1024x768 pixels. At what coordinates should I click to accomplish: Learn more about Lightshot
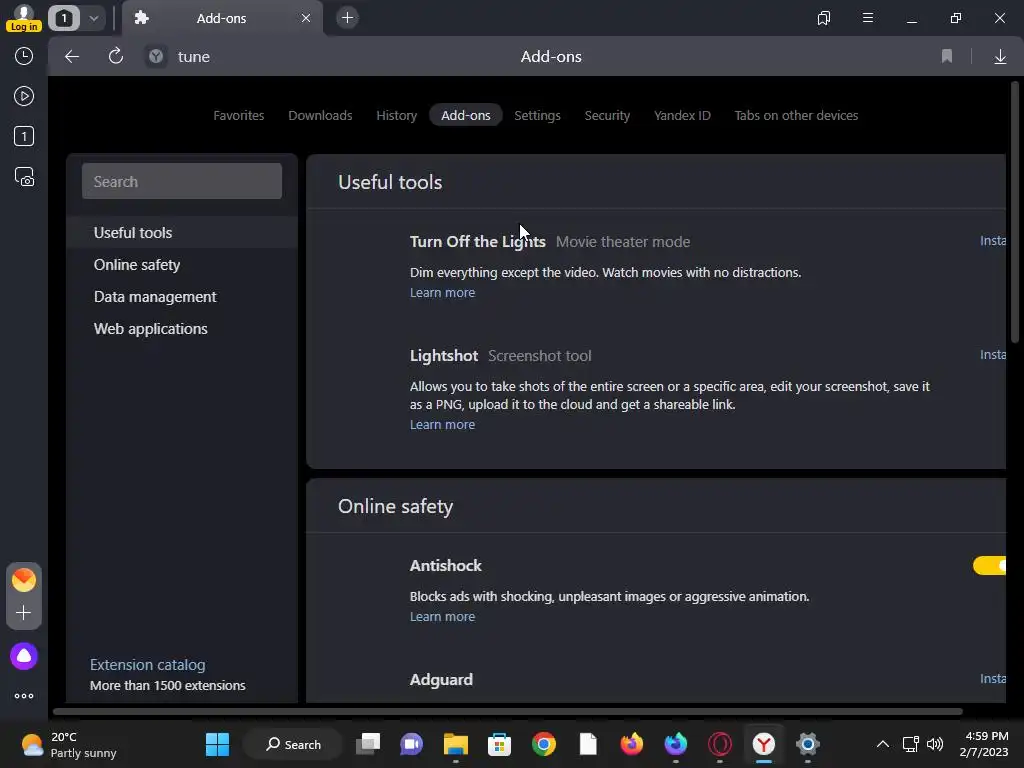[442, 424]
